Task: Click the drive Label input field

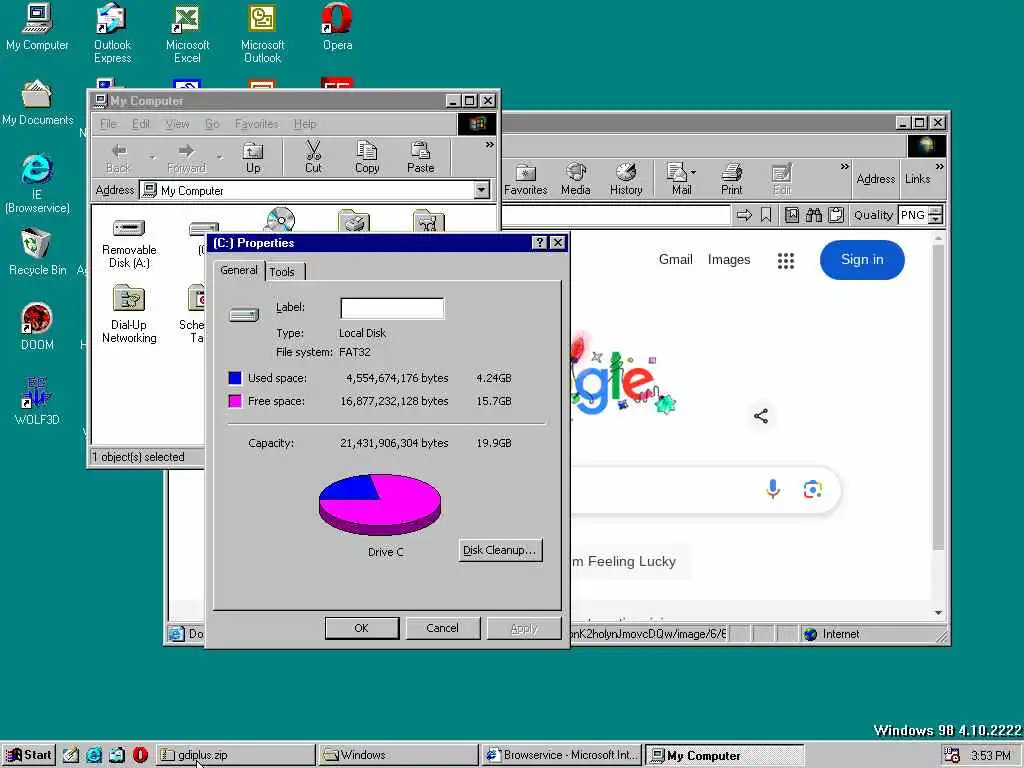Action: [x=392, y=308]
